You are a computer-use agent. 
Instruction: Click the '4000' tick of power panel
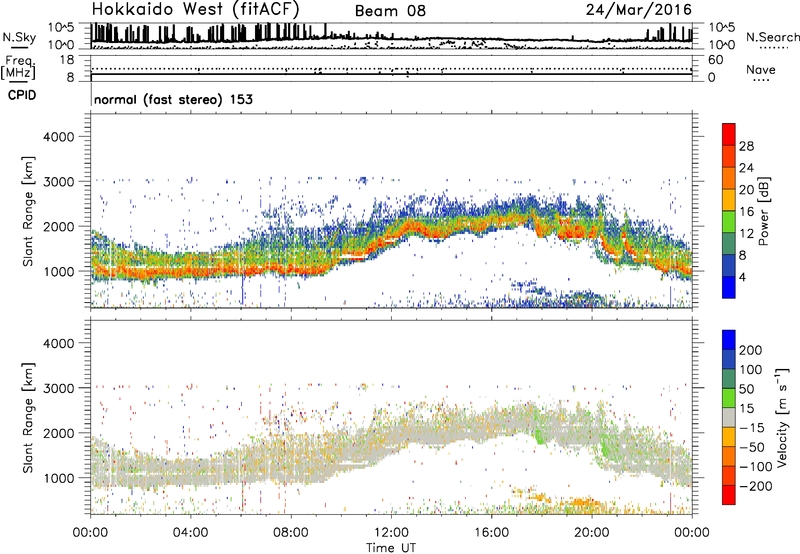[59, 137]
